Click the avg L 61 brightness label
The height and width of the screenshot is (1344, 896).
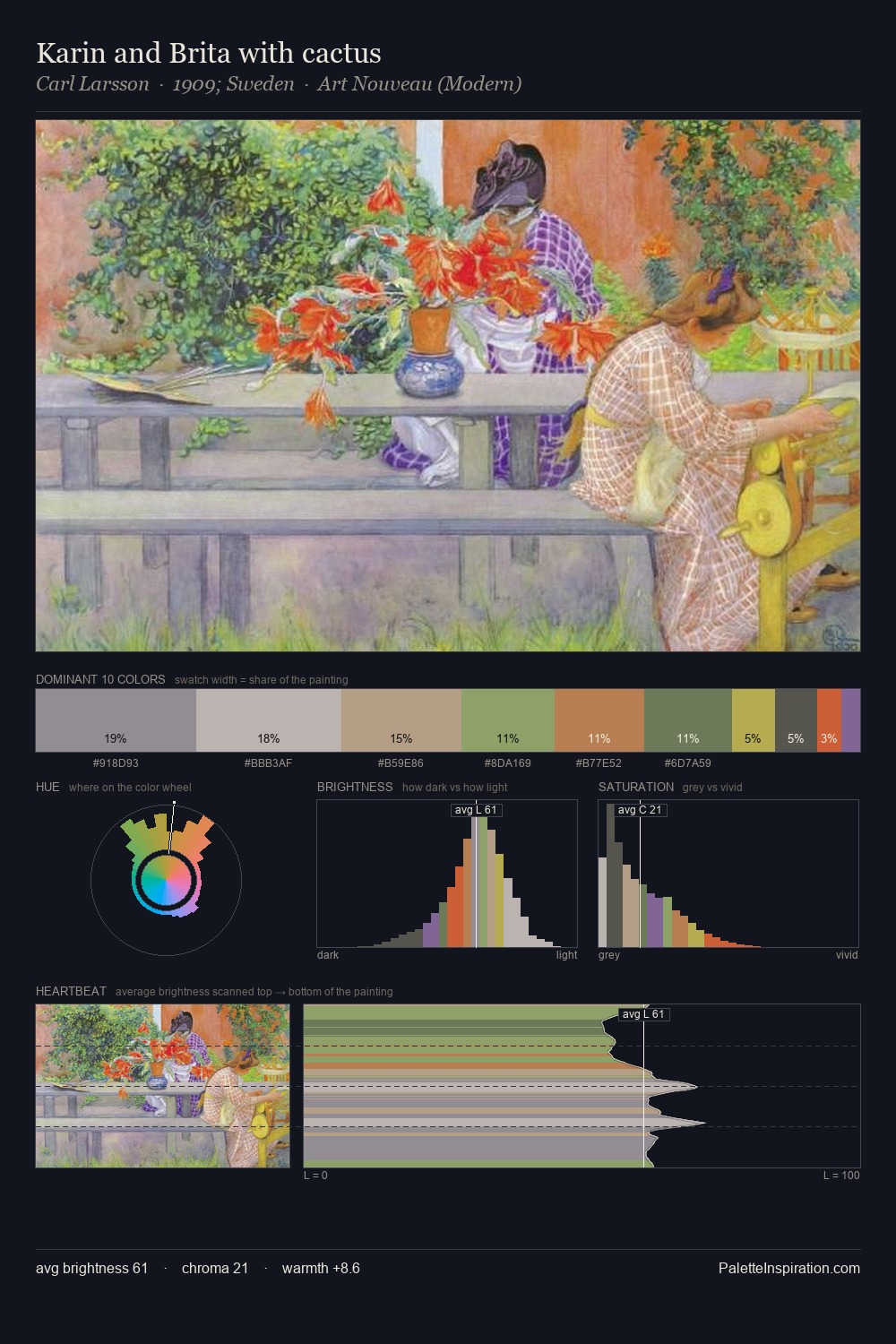pos(476,810)
